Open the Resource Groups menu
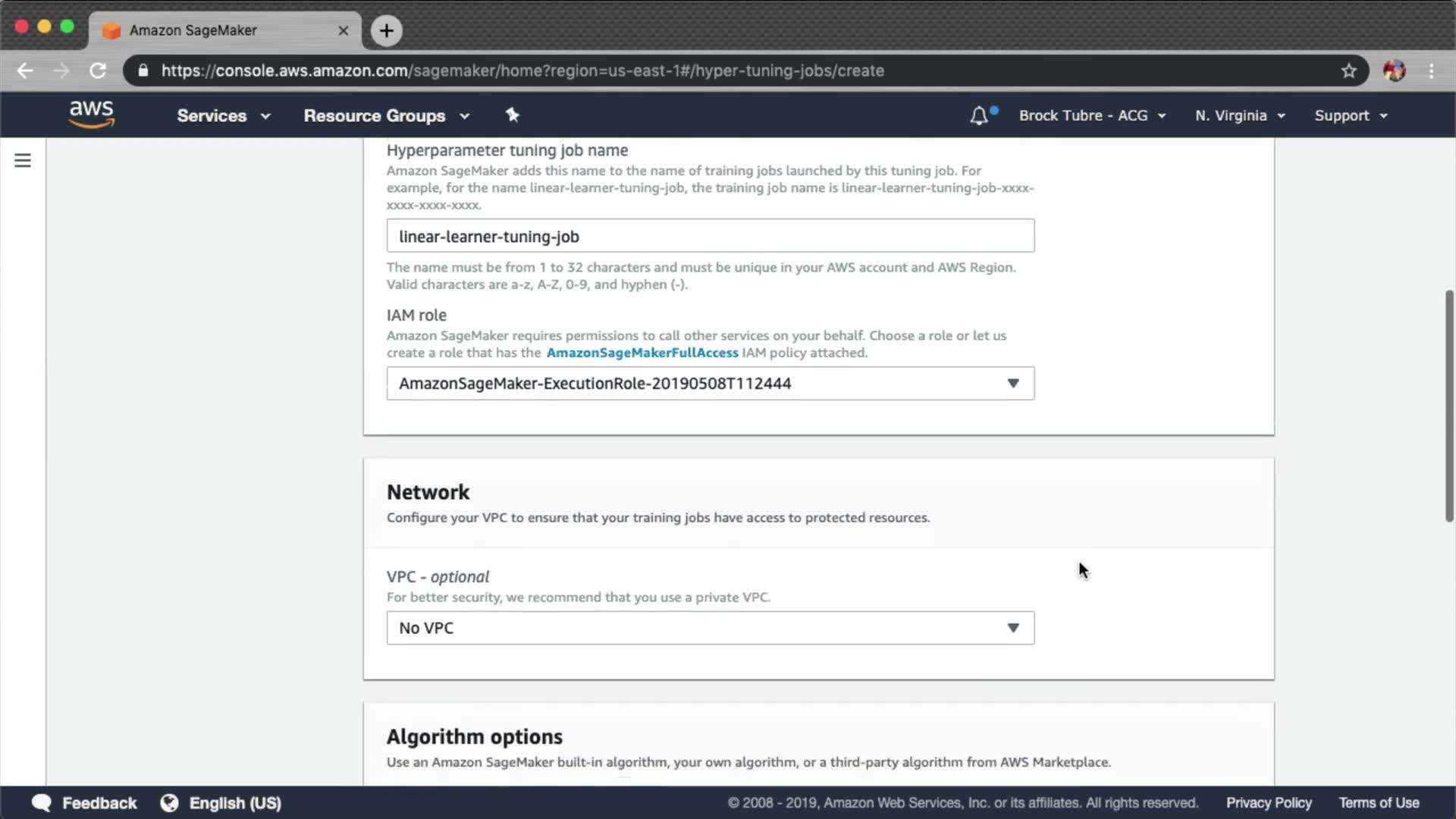Image resolution: width=1456 pixels, height=819 pixels. coord(386,115)
